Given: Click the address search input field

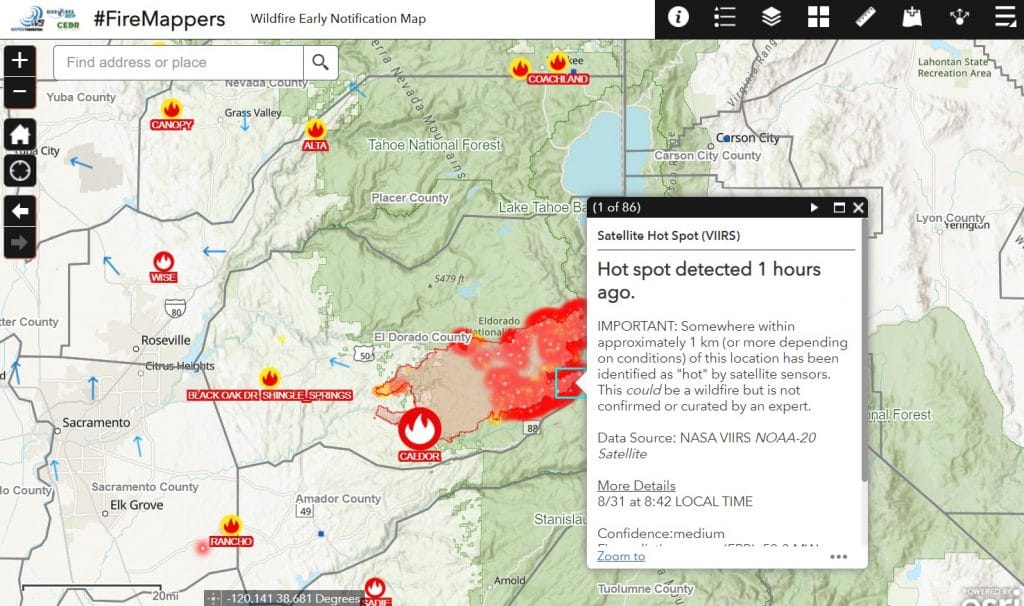Looking at the screenshot, I should [x=180, y=61].
